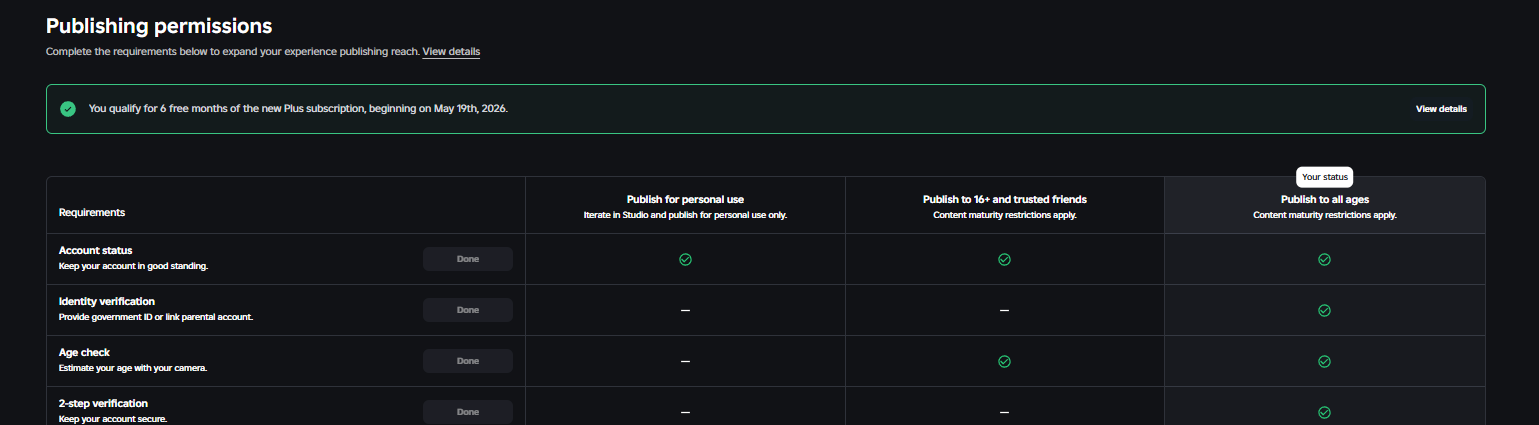Click the Done button for Age check
This screenshot has width=1539, height=425.
coord(468,361)
